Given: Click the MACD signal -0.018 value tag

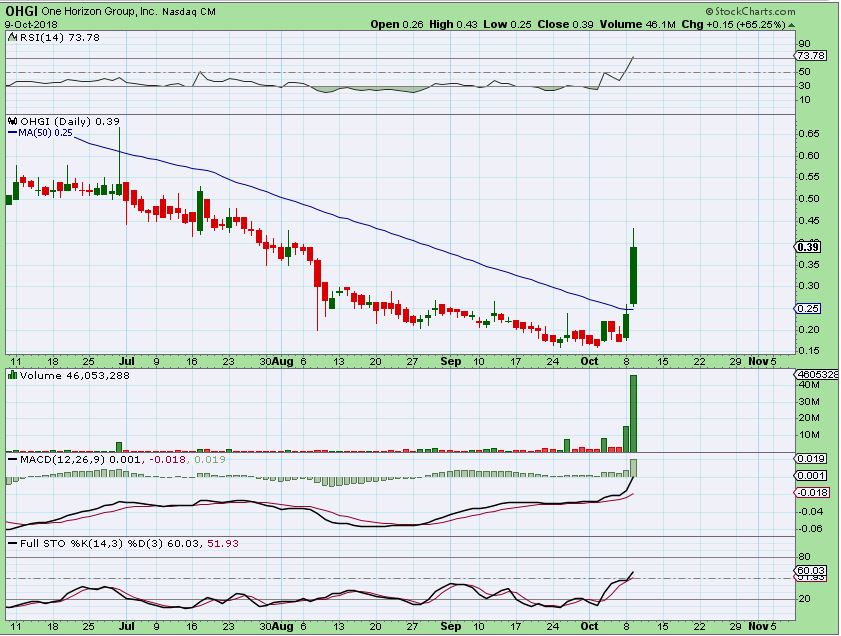Looking at the screenshot, I should point(810,493).
